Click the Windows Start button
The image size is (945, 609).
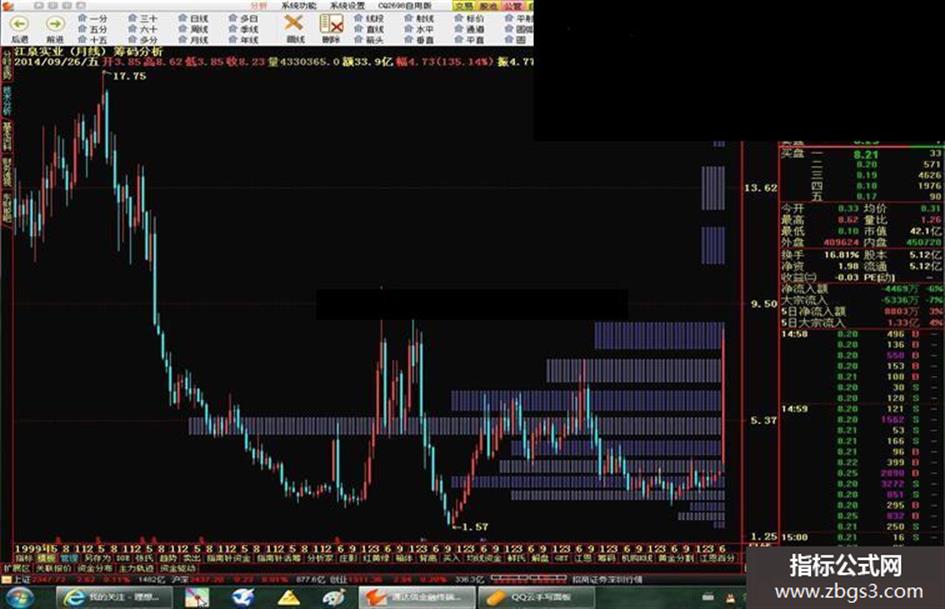(x=20, y=597)
